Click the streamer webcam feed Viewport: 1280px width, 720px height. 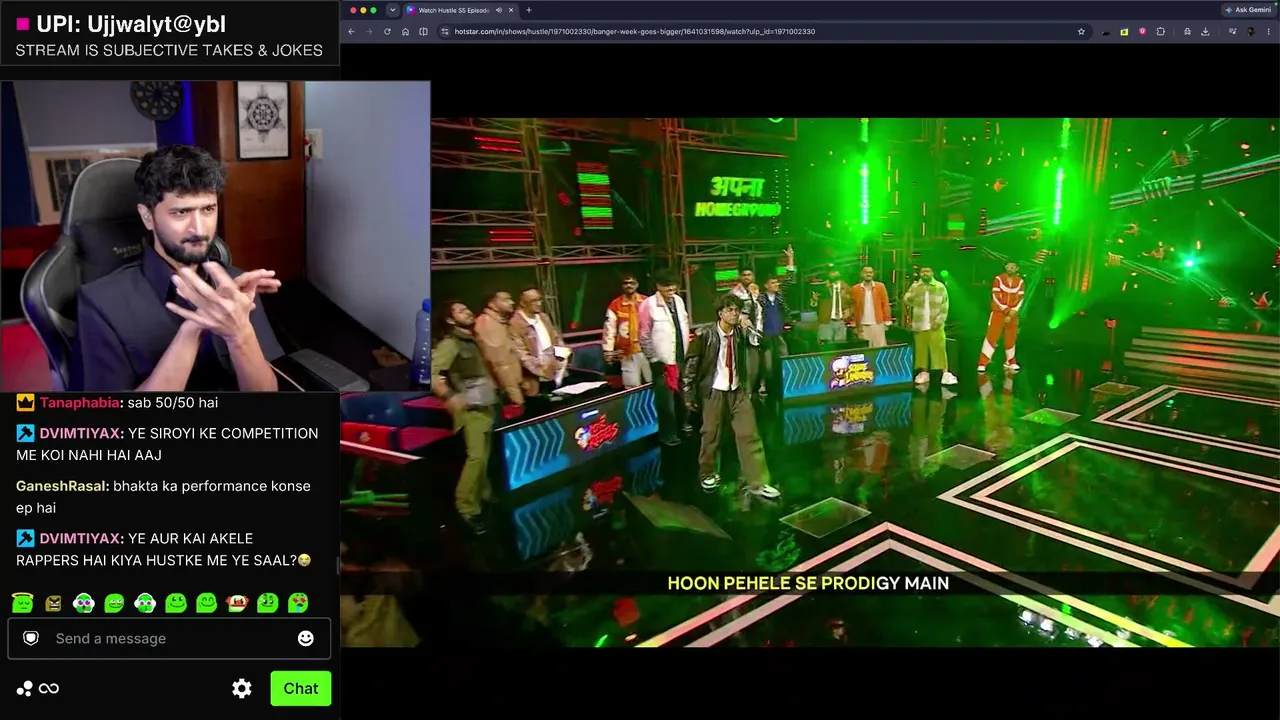point(215,236)
